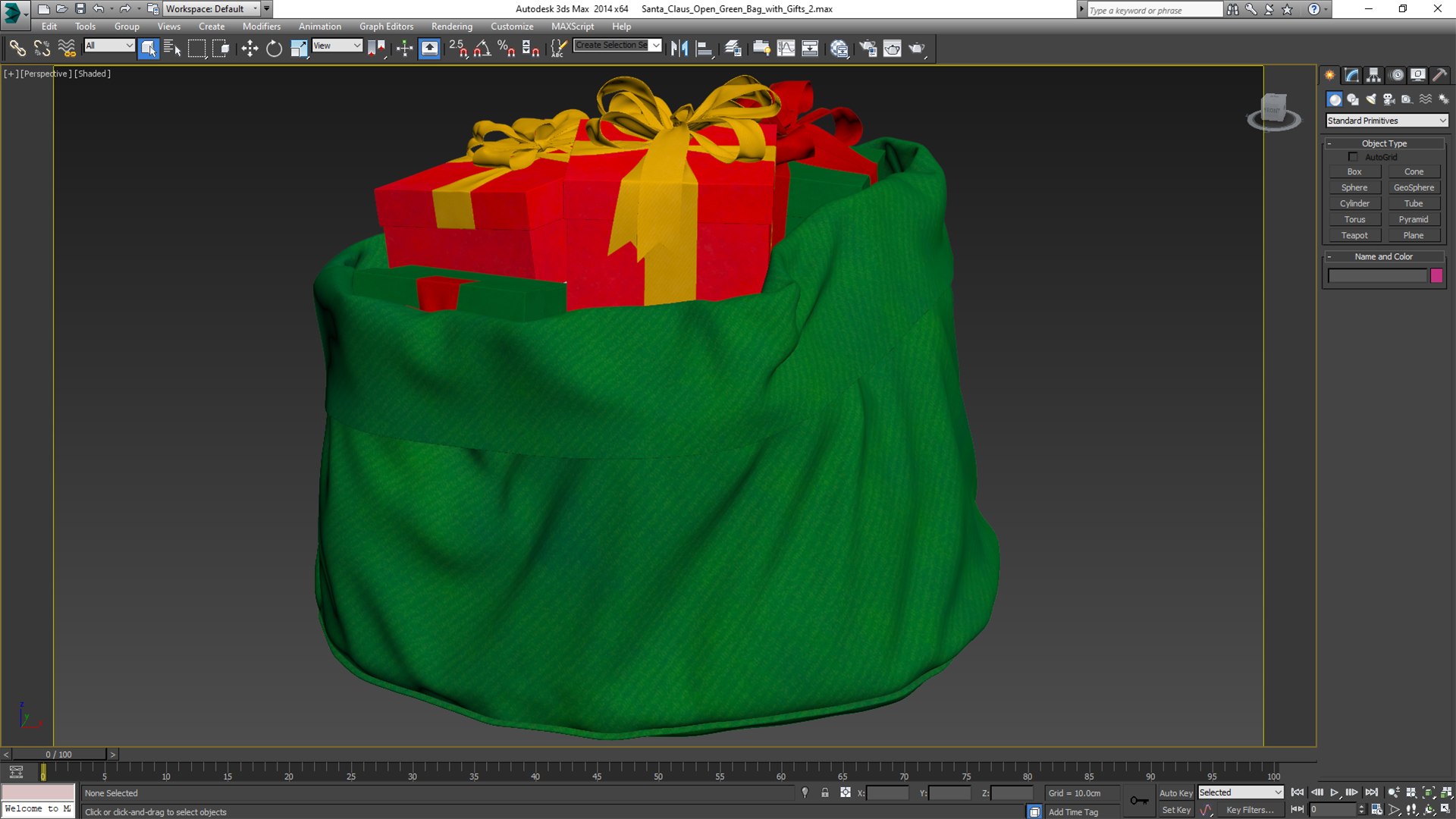The width and height of the screenshot is (1456, 819).
Task: Toggle Keyboard Shortcut Override button
Action: (429, 49)
